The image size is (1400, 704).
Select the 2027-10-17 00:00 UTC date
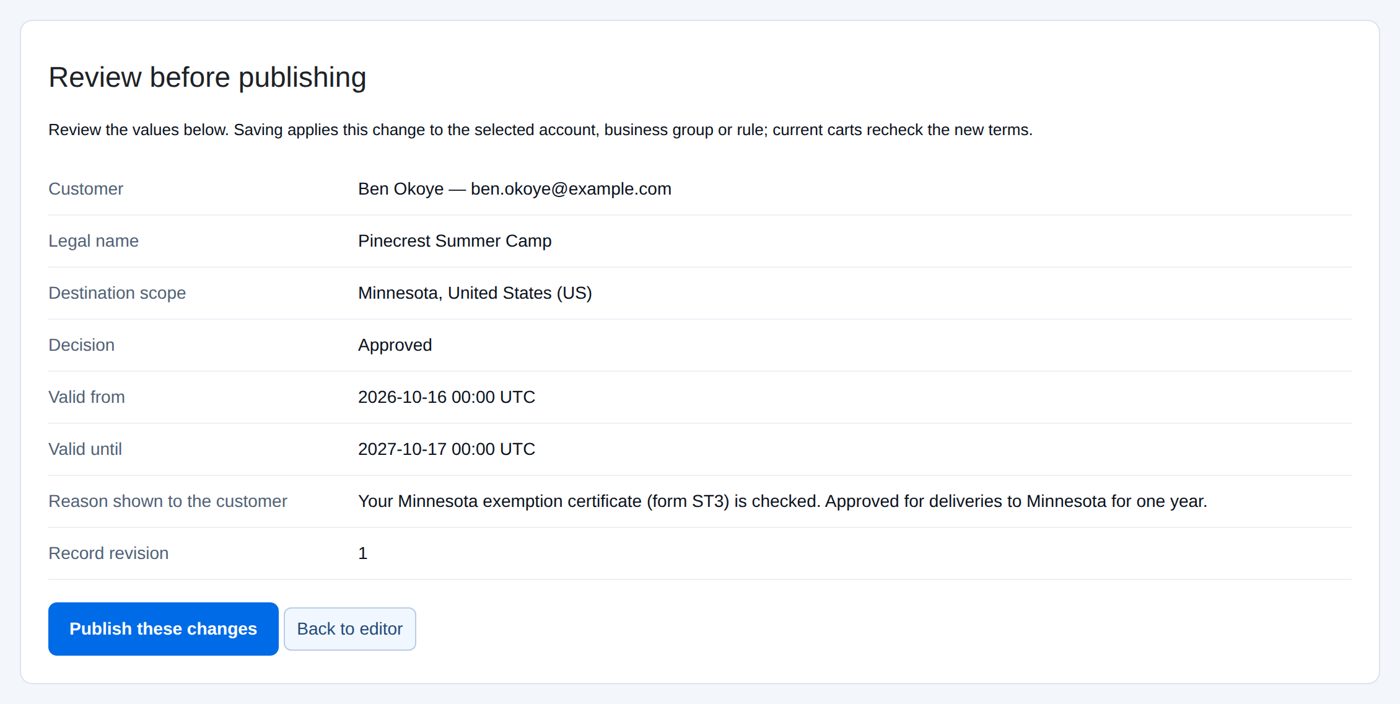pos(447,449)
